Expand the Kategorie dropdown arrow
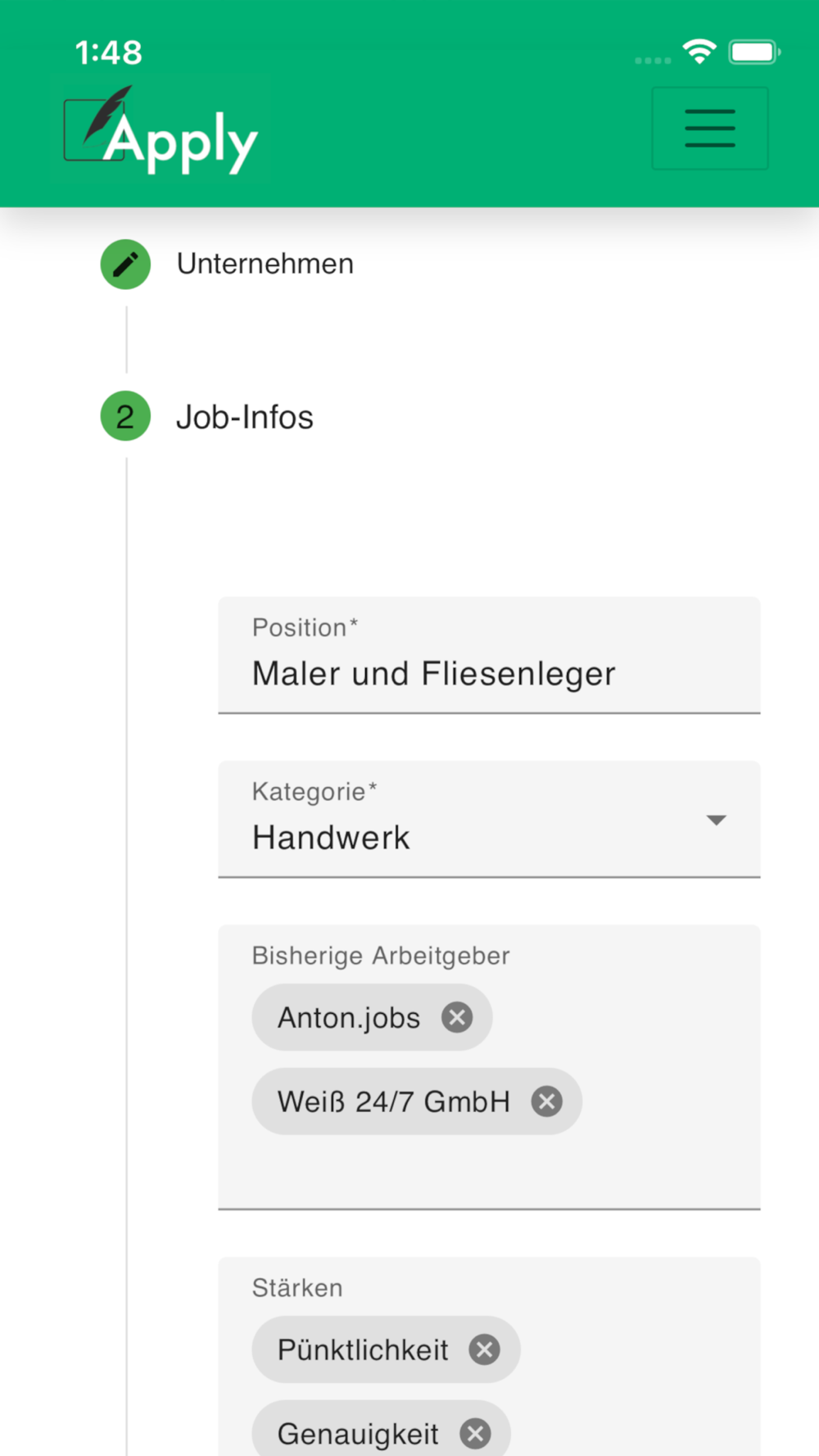The image size is (819, 1456). [717, 821]
